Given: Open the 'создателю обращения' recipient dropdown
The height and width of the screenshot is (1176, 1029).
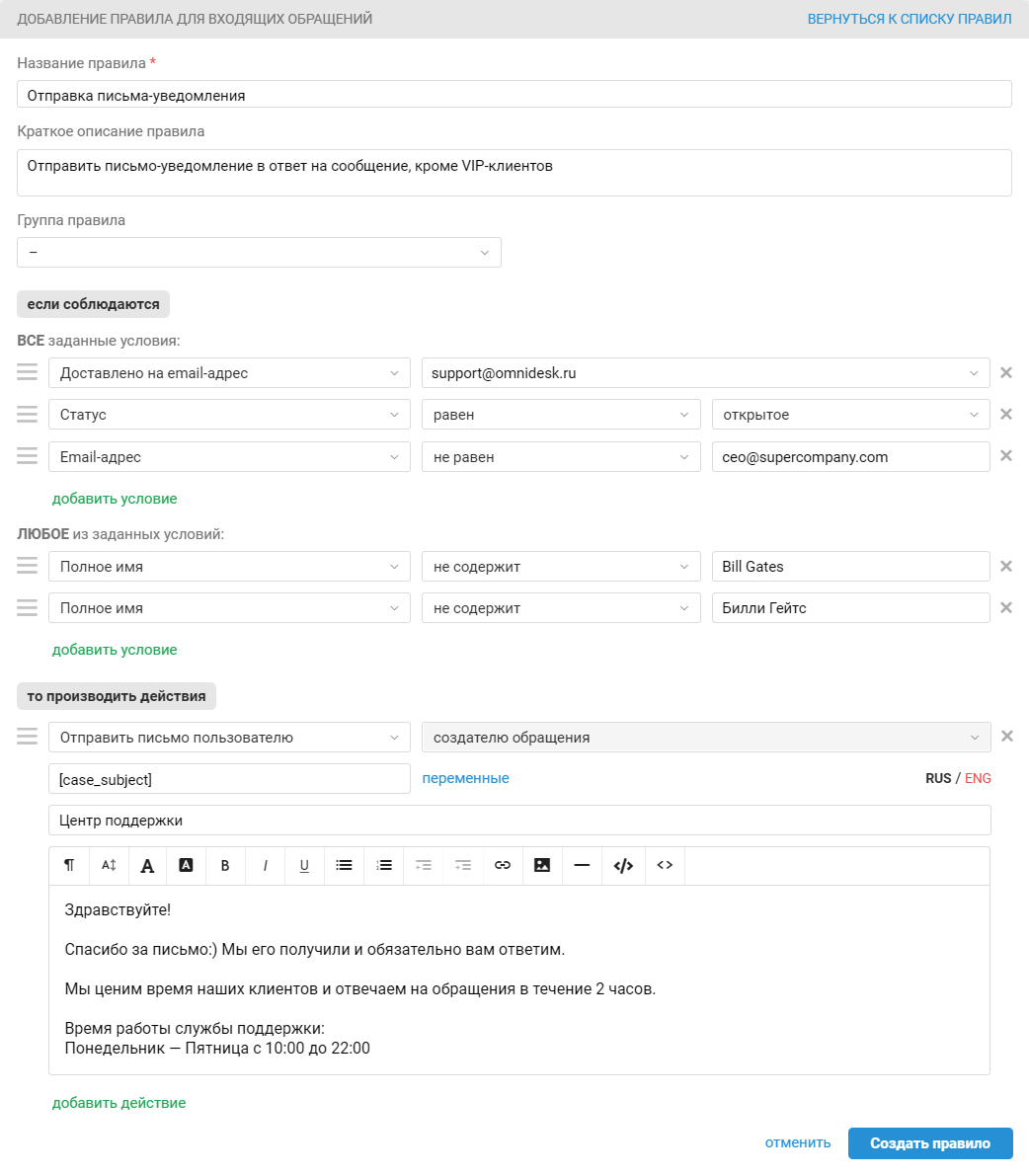Looking at the screenshot, I should pos(706,738).
